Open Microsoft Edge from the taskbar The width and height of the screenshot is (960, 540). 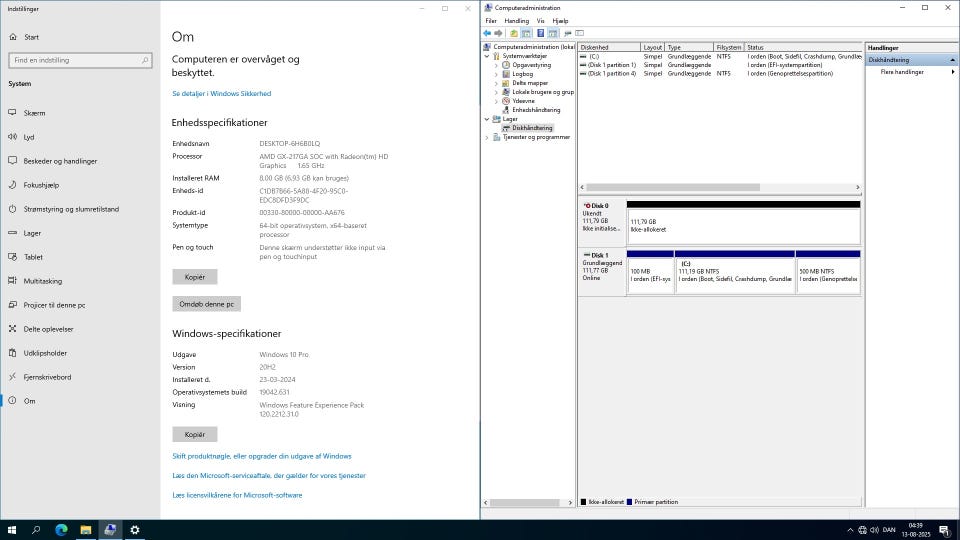(61, 530)
